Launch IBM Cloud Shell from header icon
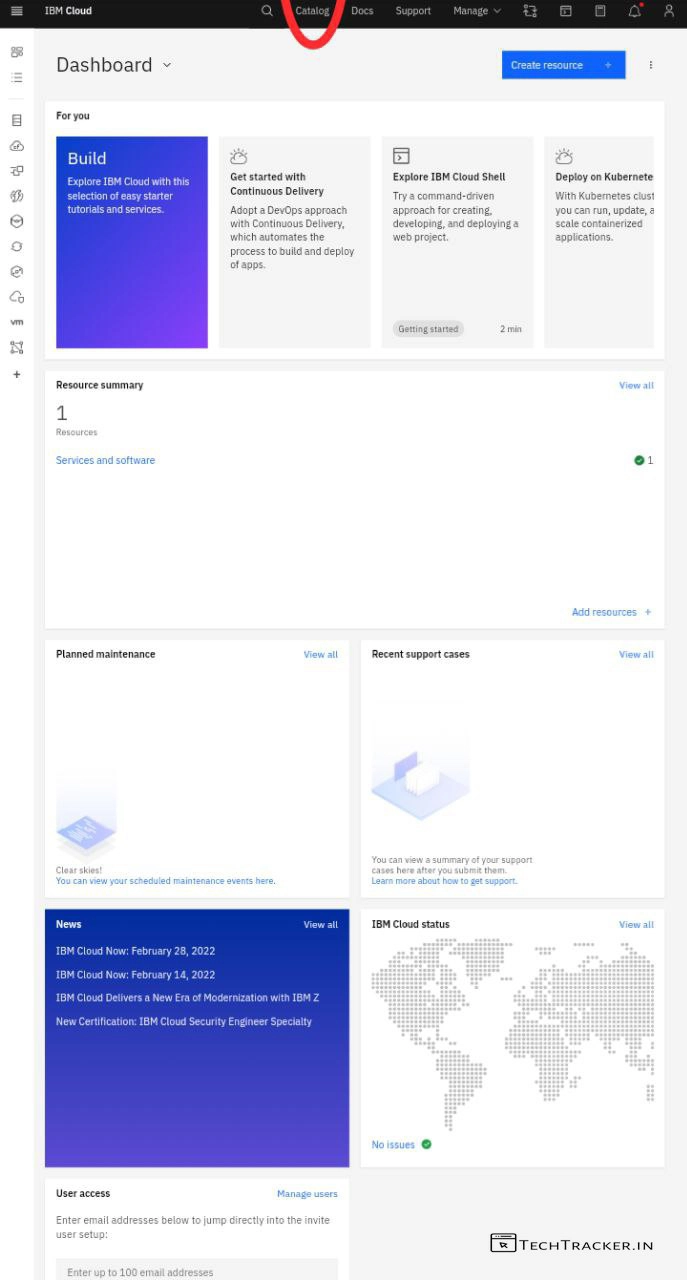Image resolution: width=687 pixels, height=1280 pixels. 565,11
